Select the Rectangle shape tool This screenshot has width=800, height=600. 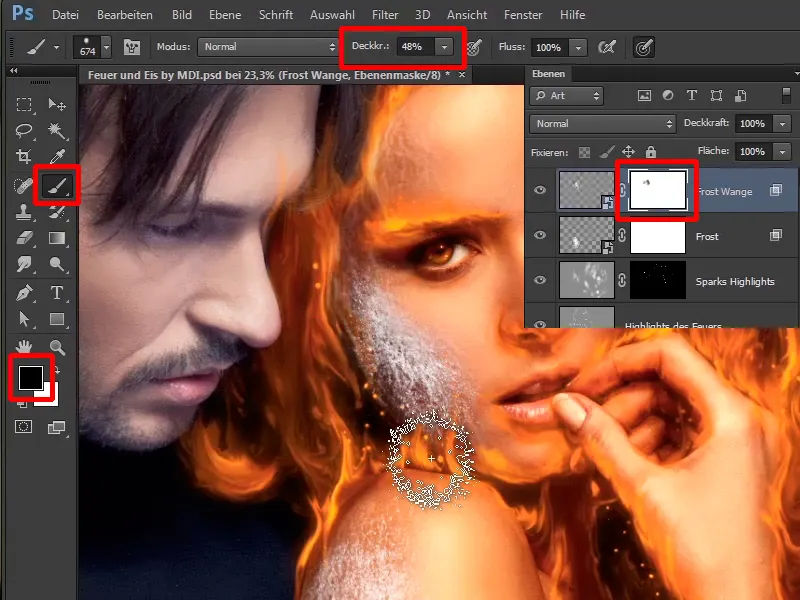pyautogui.click(x=57, y=319)
